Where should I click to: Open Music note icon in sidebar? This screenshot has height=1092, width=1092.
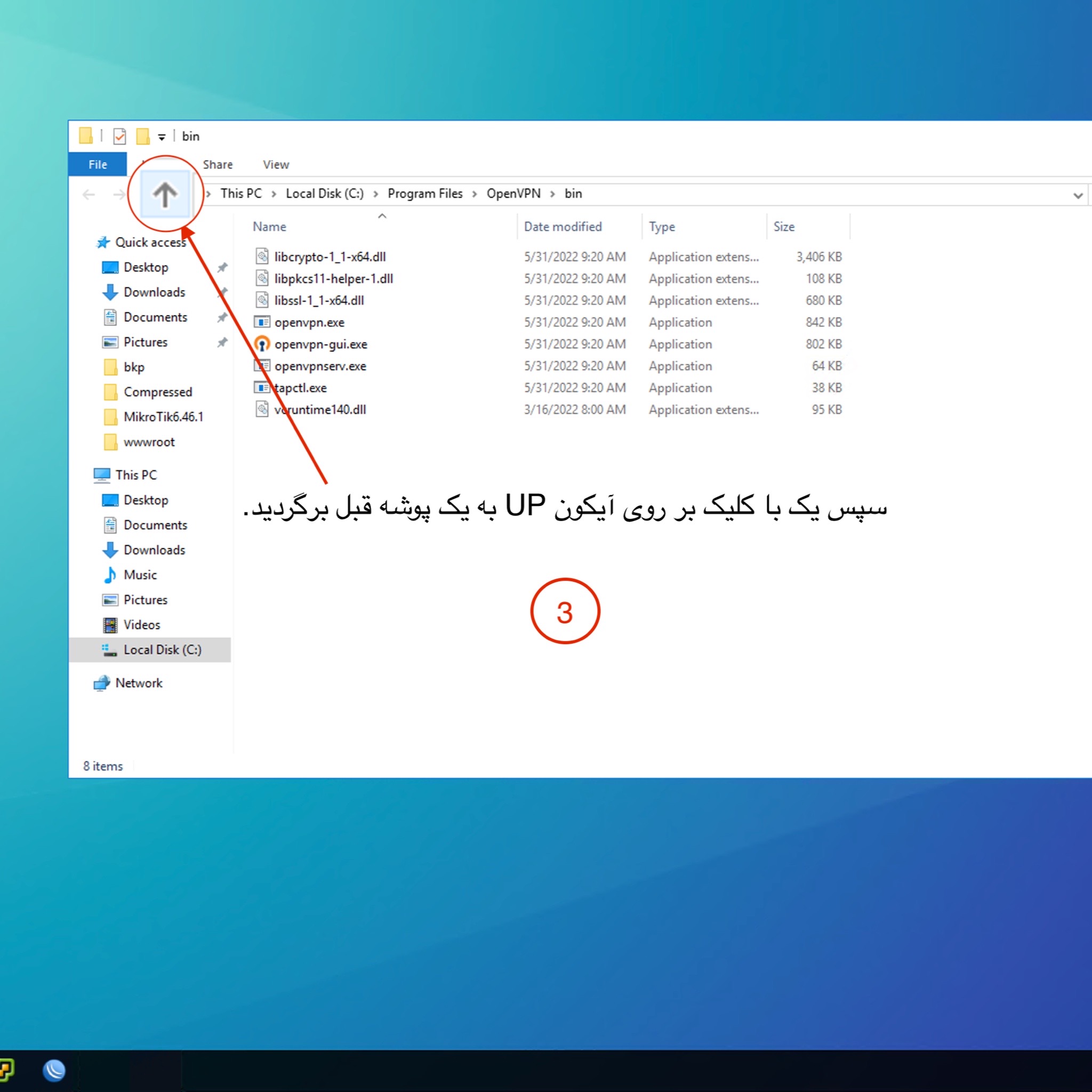pyautogui.click(x=110, y=574)
